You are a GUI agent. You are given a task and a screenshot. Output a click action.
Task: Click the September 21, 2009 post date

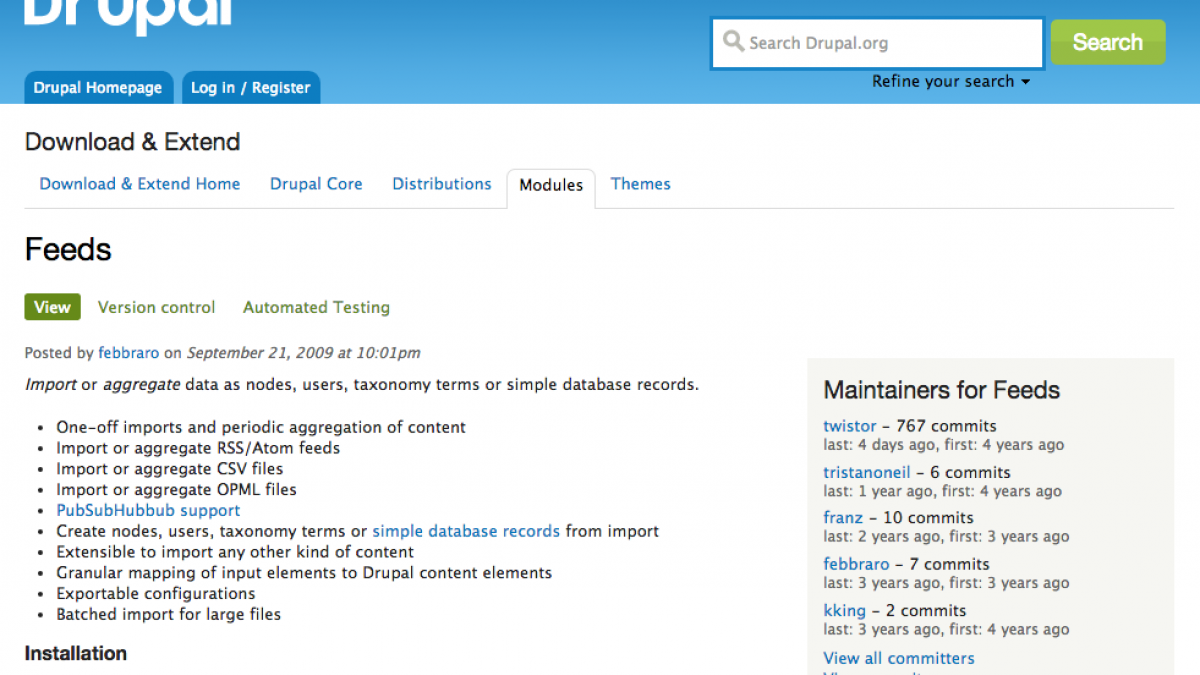(x=304, y=353)
